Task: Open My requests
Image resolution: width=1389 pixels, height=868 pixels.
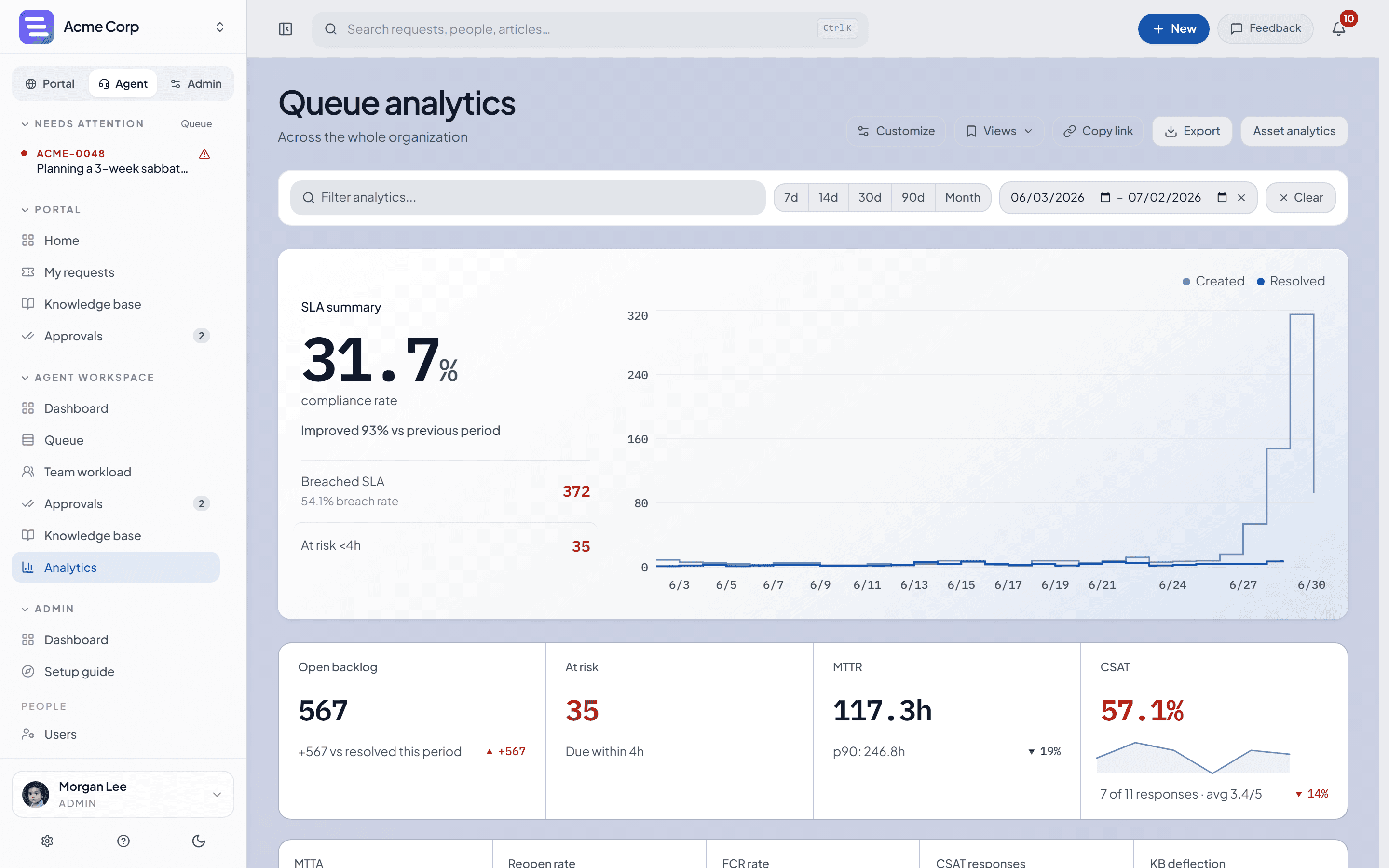Action: click(x=115, y=272)
